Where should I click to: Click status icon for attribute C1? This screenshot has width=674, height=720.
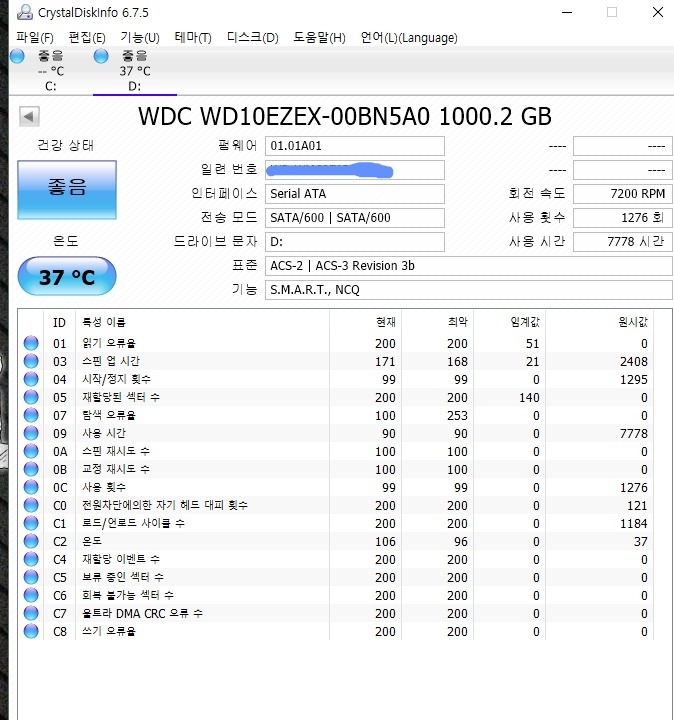click(x=31, y=523)
